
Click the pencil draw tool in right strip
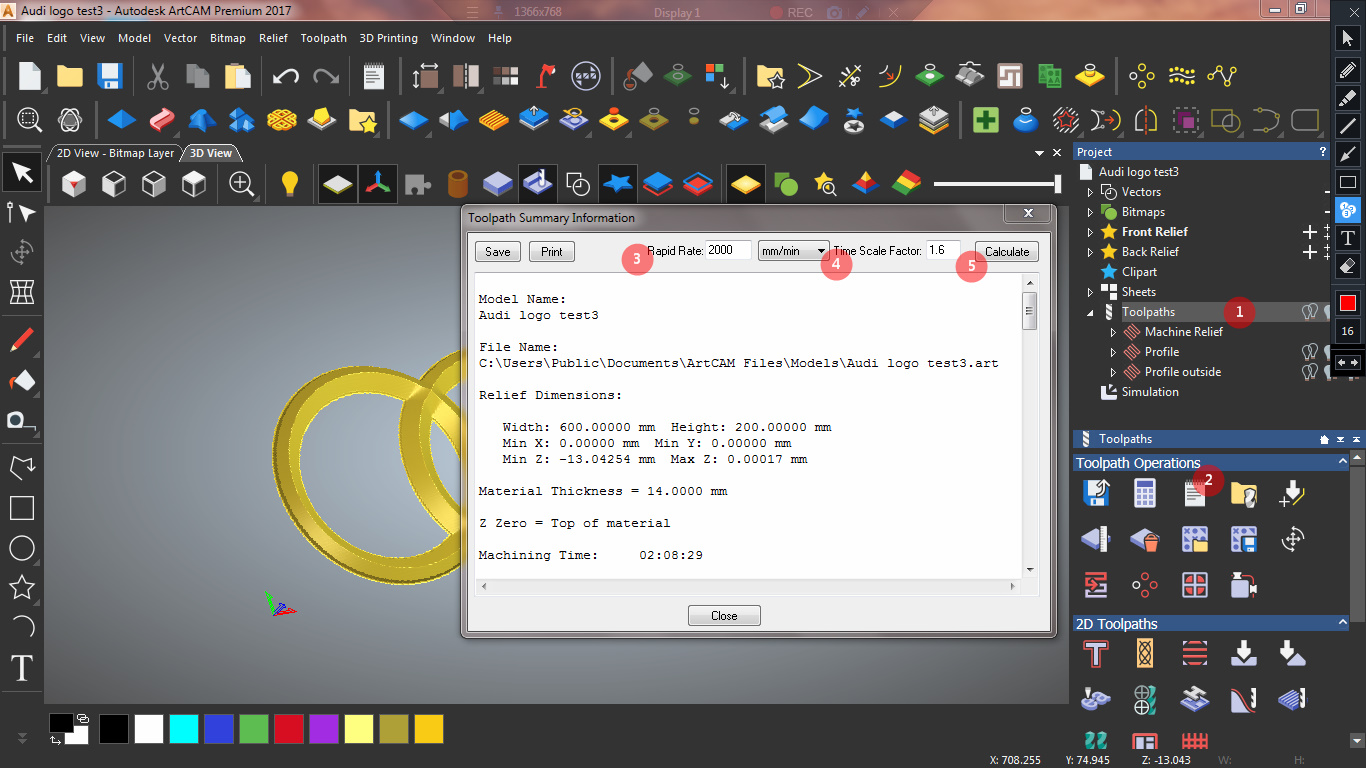(x=1348, y=69)
